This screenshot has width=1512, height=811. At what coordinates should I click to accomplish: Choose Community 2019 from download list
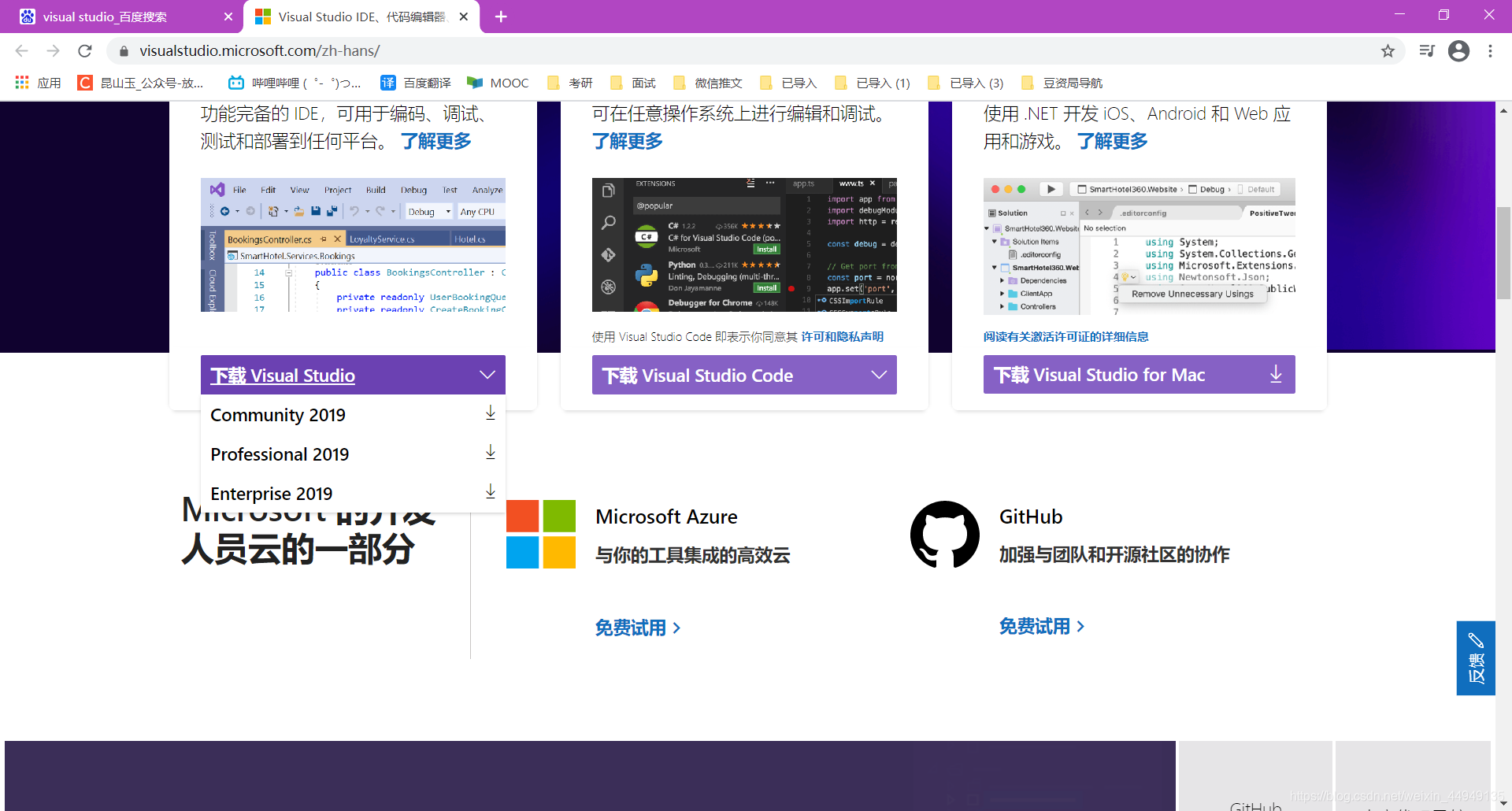point(353,414)
